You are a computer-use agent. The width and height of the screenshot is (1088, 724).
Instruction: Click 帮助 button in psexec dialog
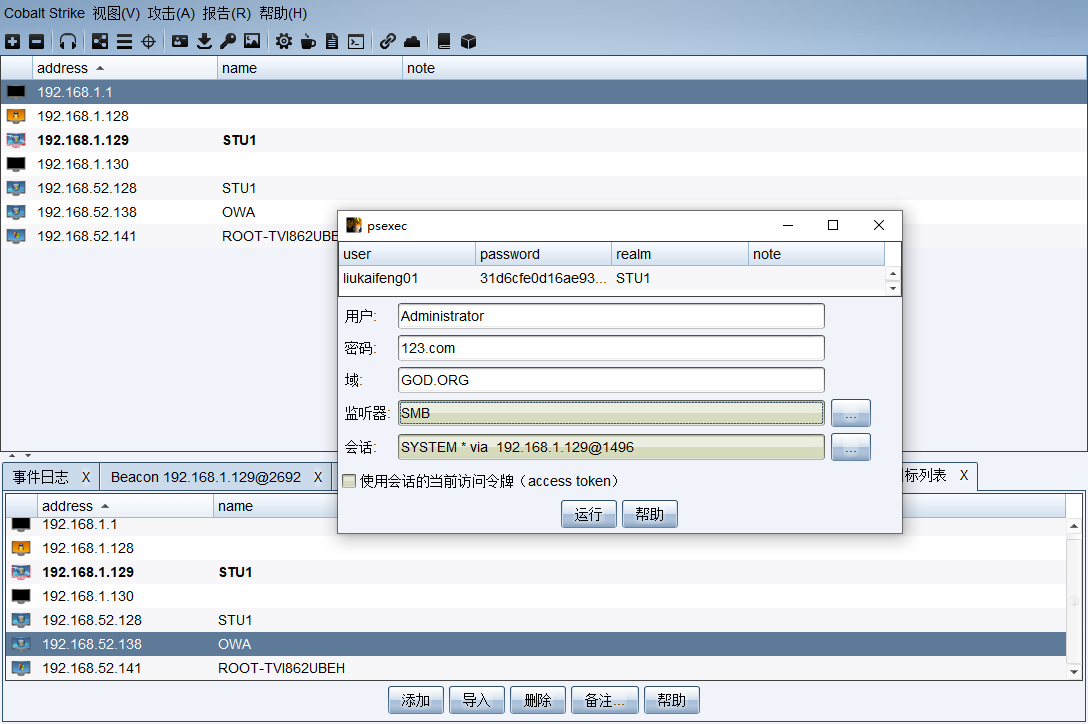click(649, 514)
